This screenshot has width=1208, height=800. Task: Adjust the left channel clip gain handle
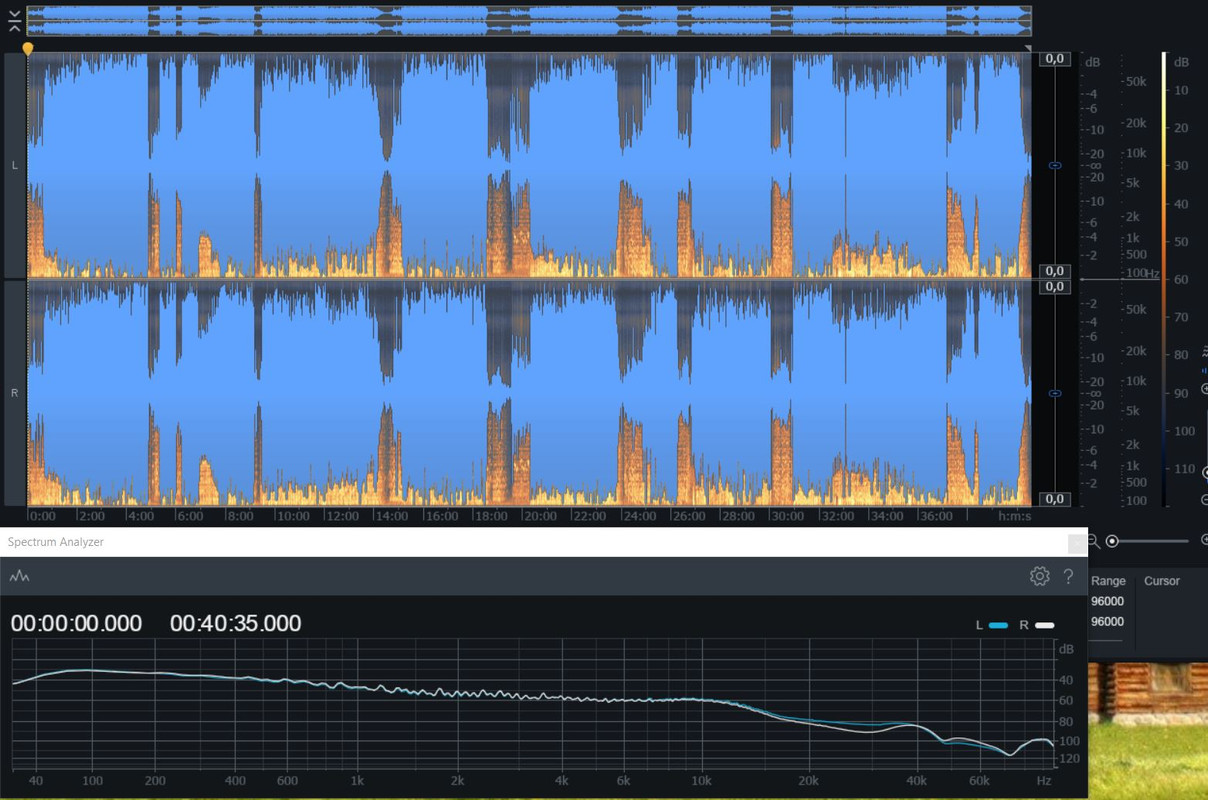point(1054,165)
